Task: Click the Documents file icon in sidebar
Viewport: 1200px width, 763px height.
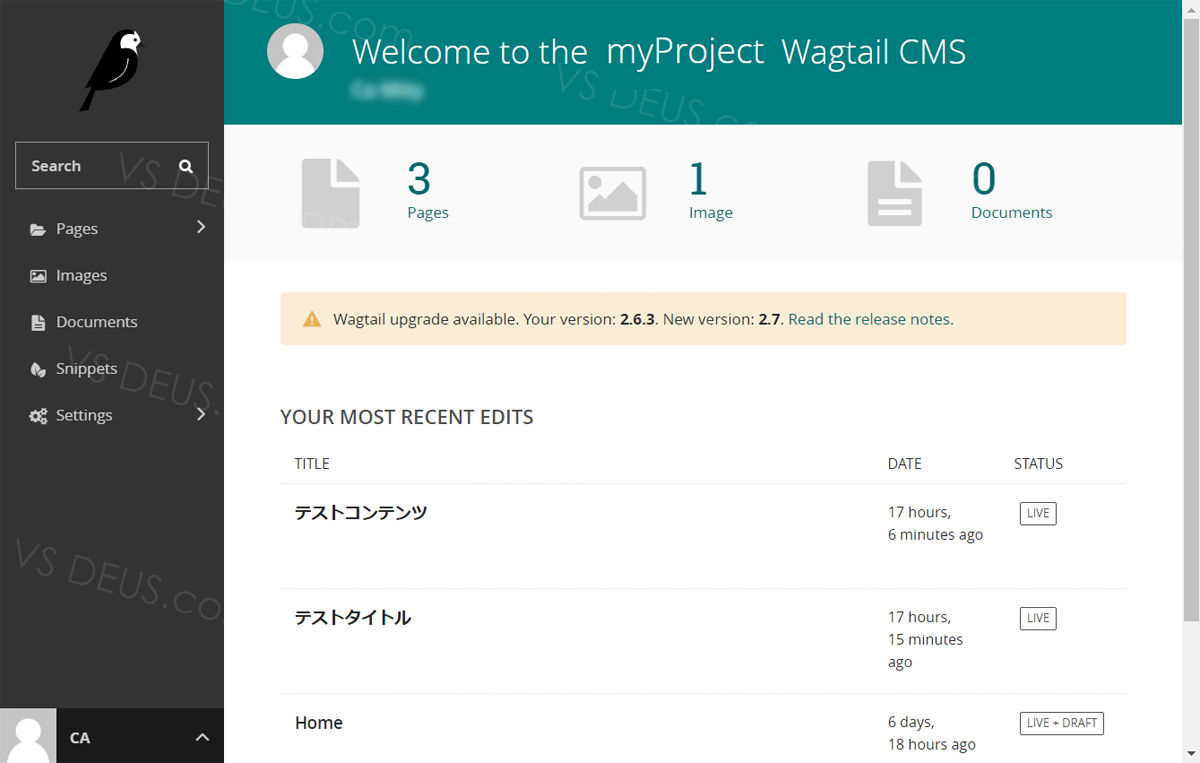Action: [x=38, y=322]
